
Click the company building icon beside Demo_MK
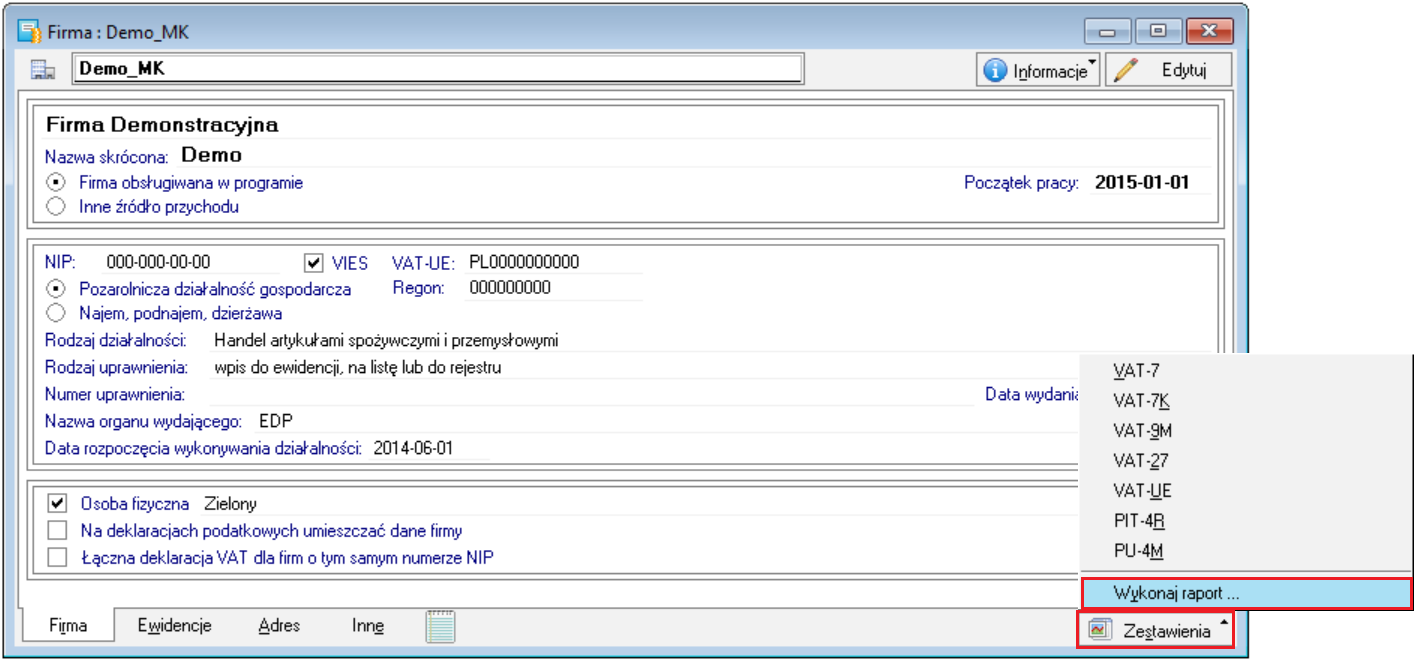(43, 70)
